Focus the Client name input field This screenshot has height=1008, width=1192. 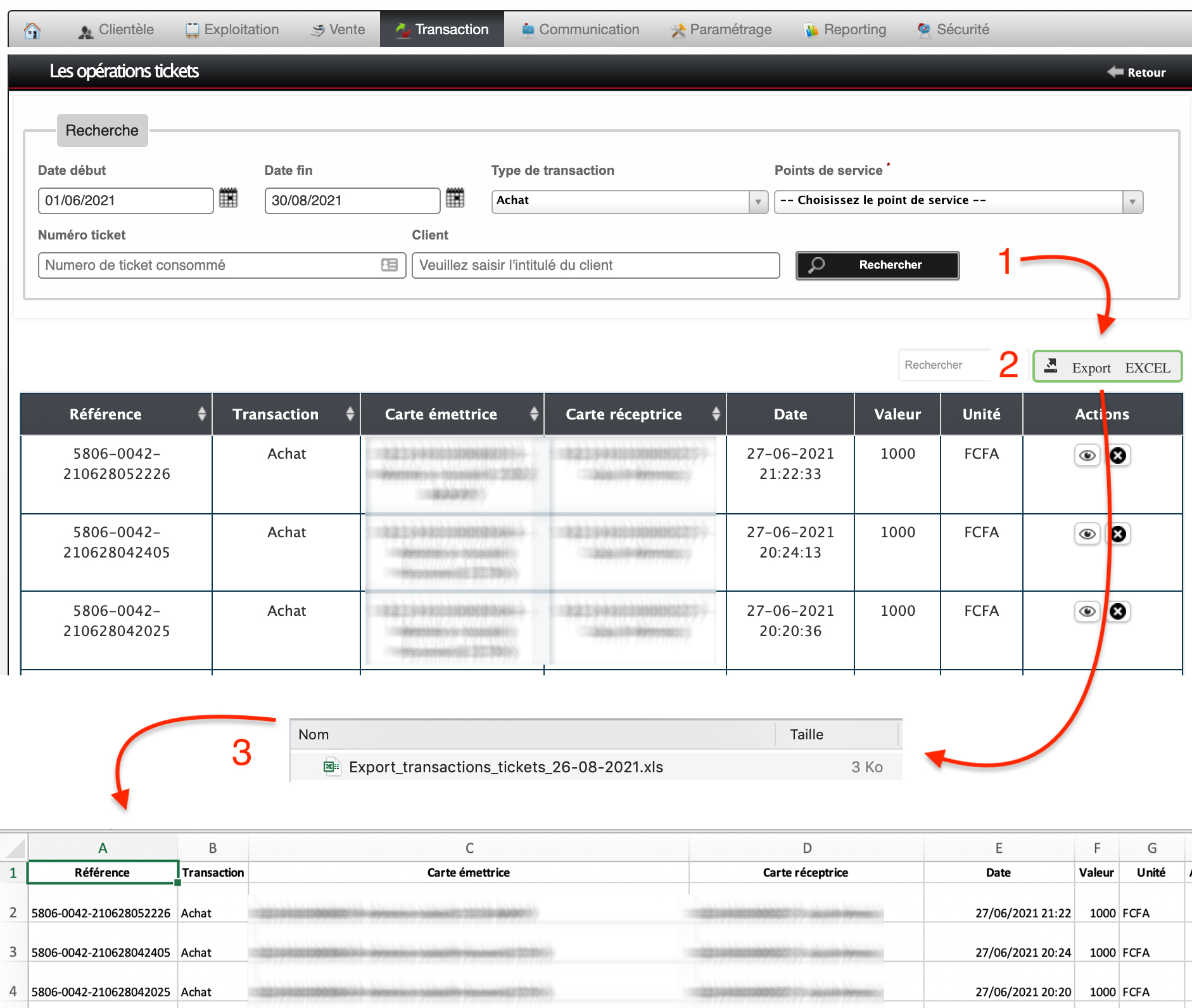[595, 265]
